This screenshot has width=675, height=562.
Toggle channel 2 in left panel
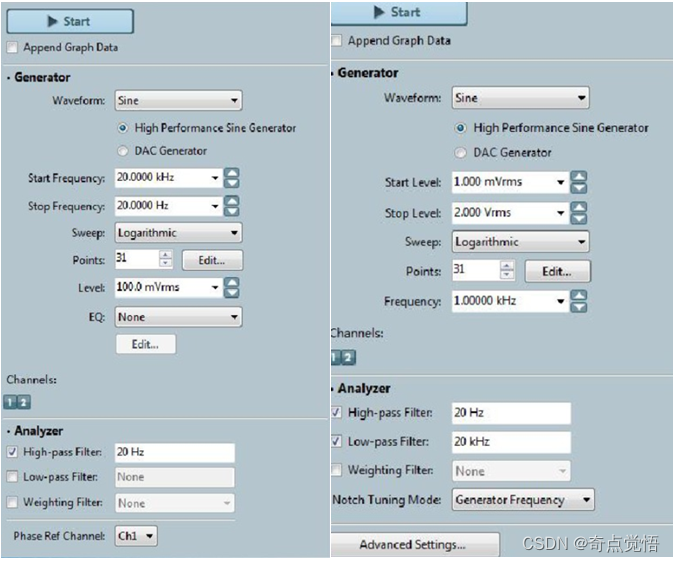click(x=24, y=402)
